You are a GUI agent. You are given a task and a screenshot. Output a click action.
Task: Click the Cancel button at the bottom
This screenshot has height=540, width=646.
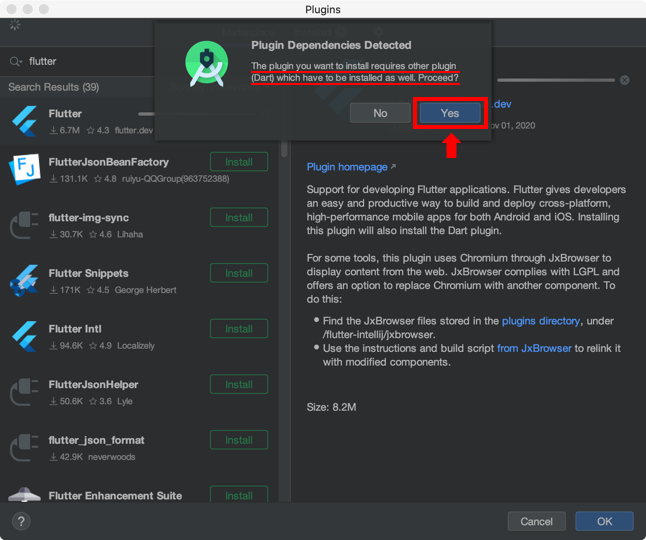point(536,521)
